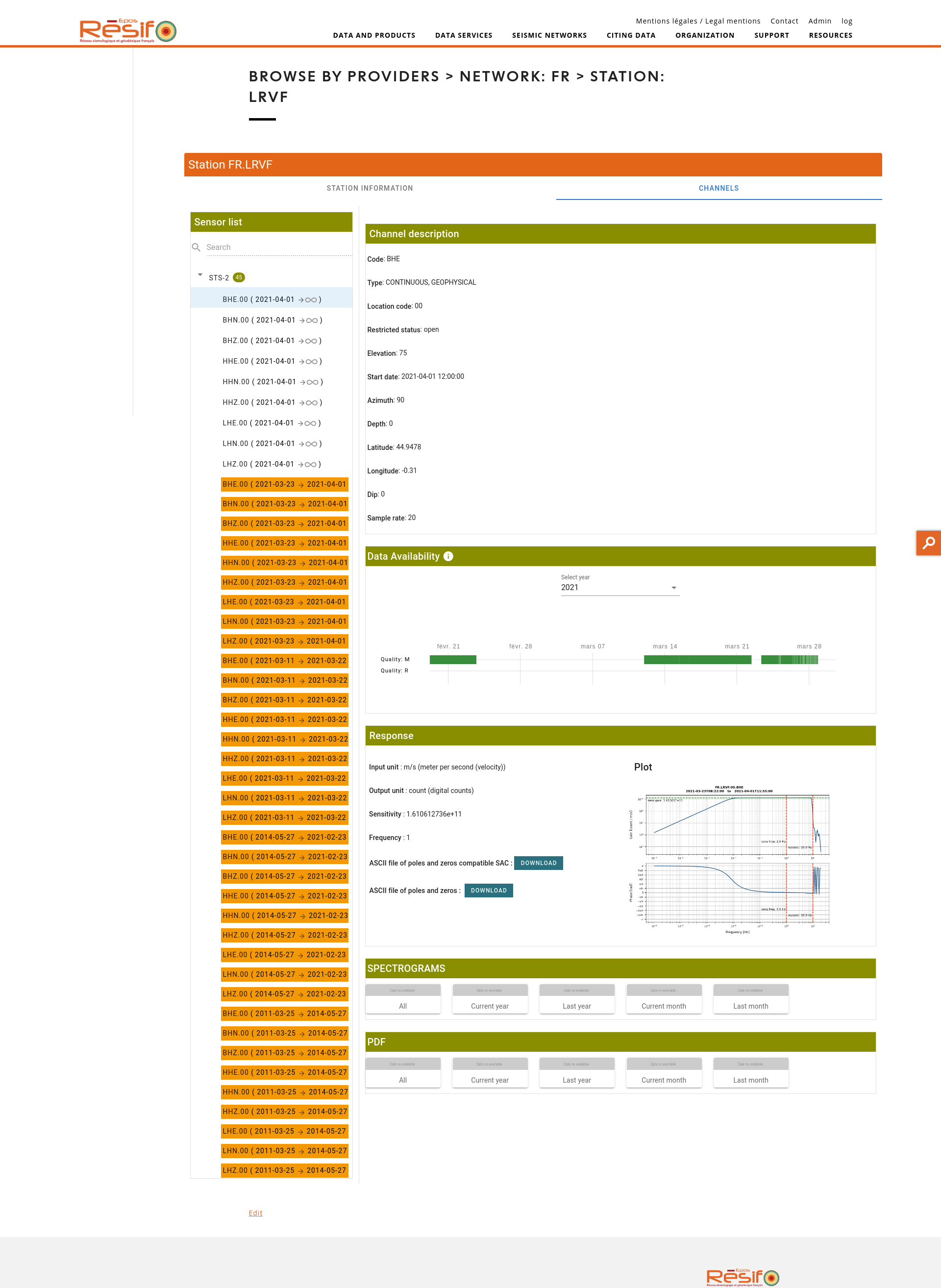Screen dimensions: 941x1288
Task: Open Mentions légales / Legal mentions link
Action: pos(698,21)
